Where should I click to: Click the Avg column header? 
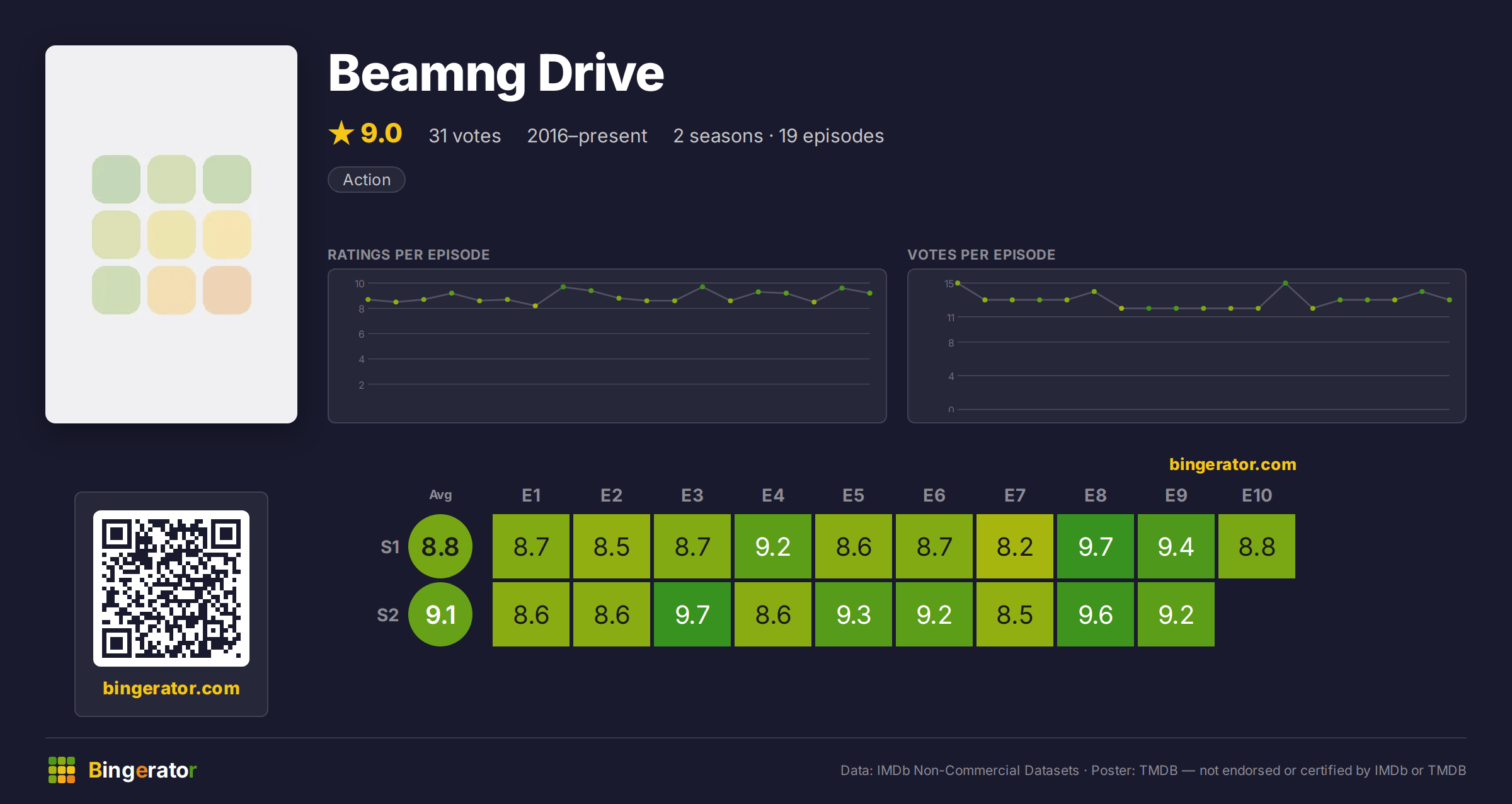click(x=440, y=495)
